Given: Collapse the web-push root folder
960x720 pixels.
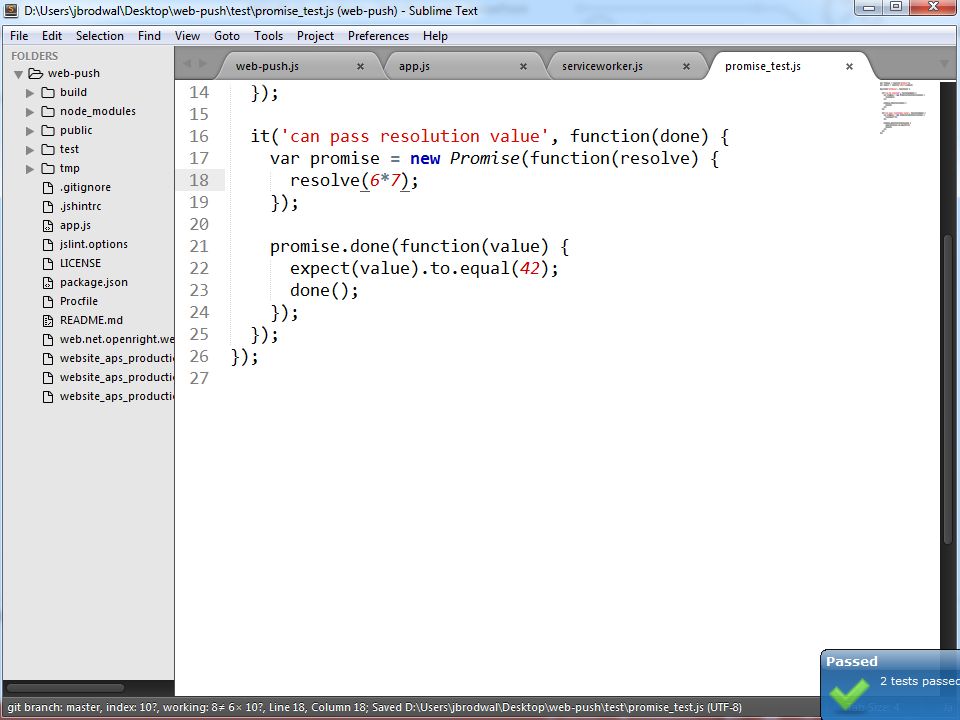Looking at the screenshot, I should coord(18,75).
